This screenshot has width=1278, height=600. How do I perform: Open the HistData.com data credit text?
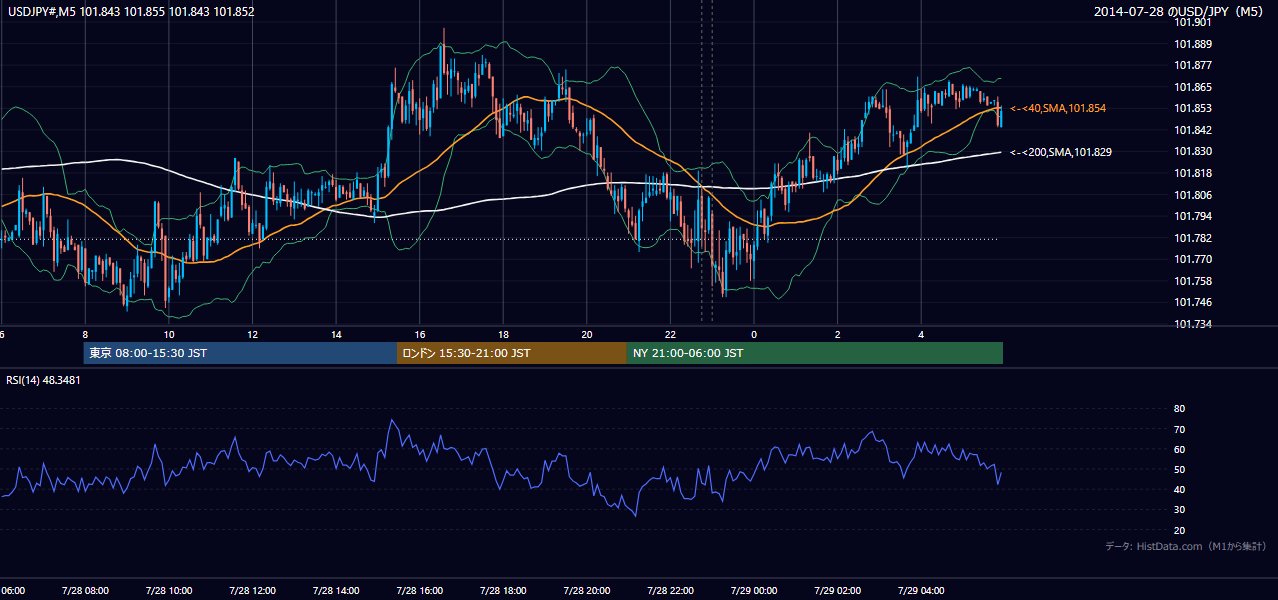[x=1186, y=546]
